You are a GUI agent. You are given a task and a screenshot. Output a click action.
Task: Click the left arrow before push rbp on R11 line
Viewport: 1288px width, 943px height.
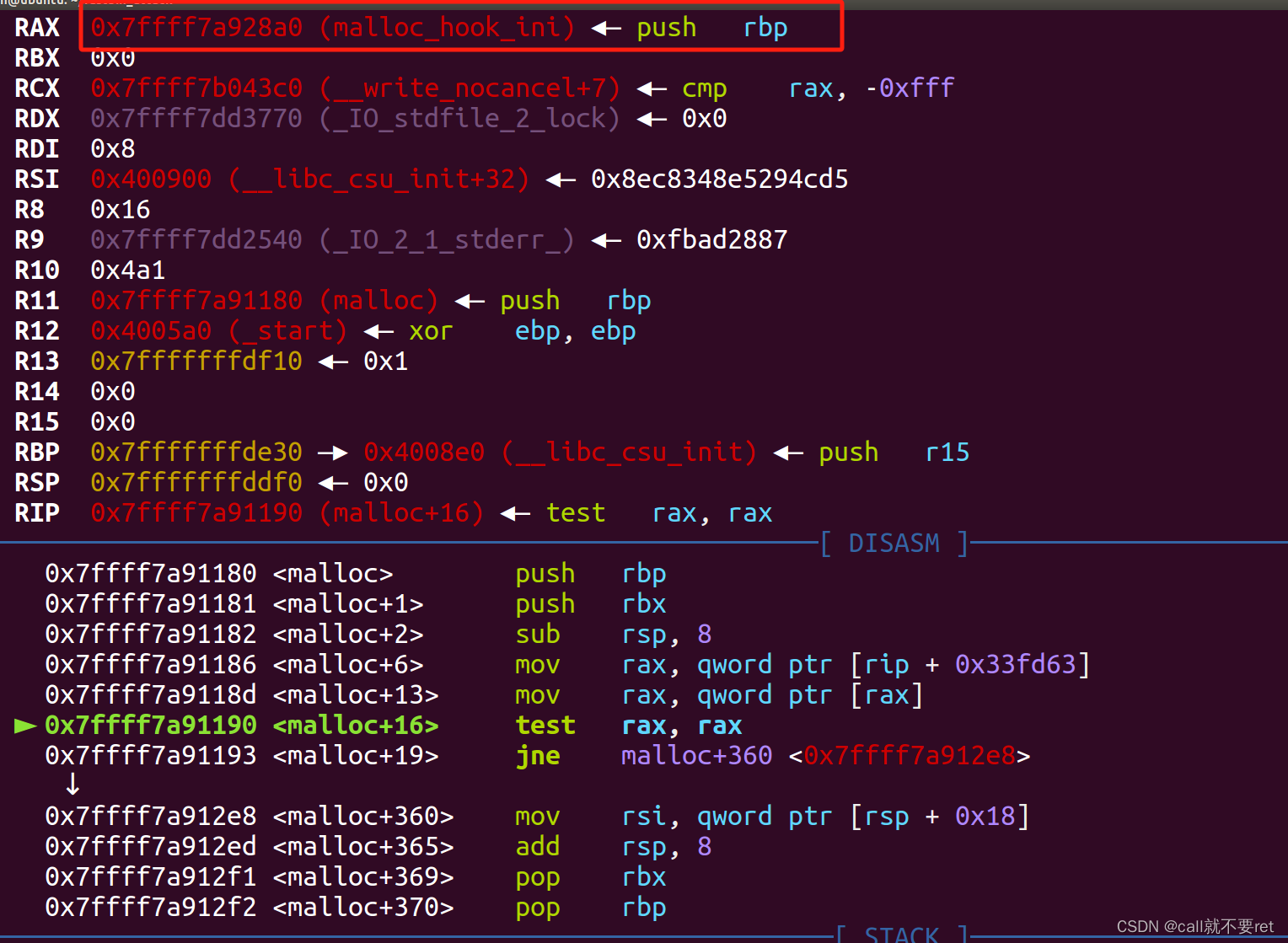(x=469, y=300)
